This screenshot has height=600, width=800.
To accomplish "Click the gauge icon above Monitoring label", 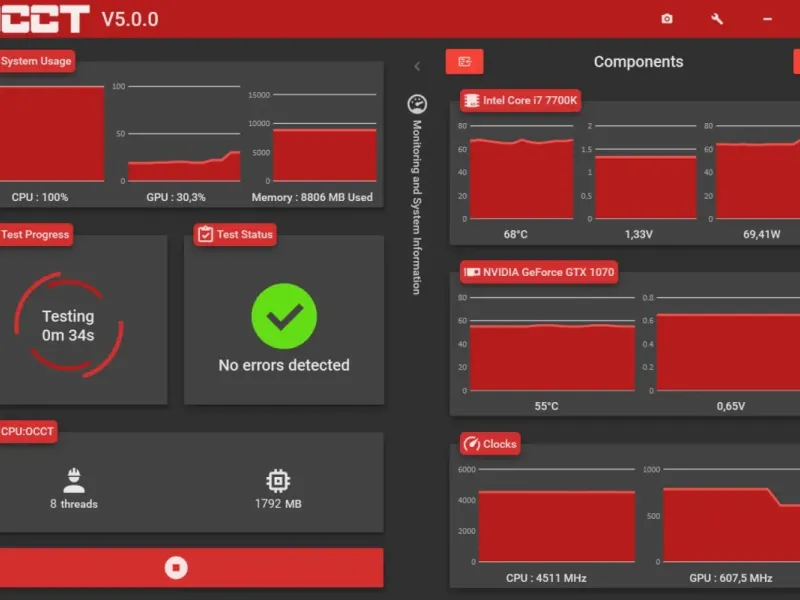I will 417,104.
